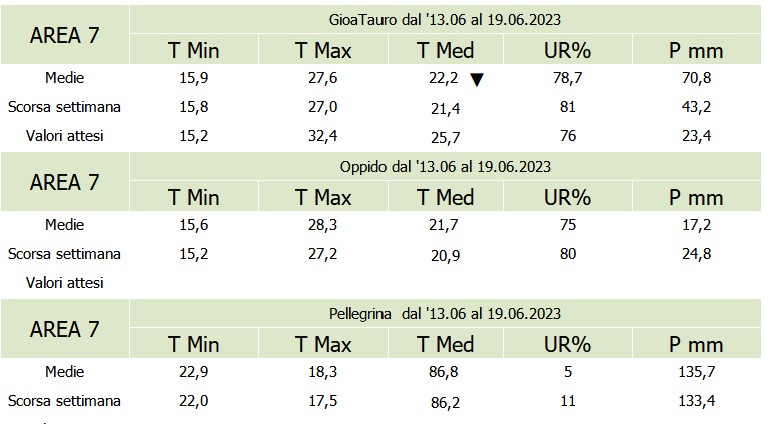Image resolution: width=764 pixels, height=424 pixels.
Task: Select the 28,3 T Max cell for Oppido
Action: click(322, 225)
